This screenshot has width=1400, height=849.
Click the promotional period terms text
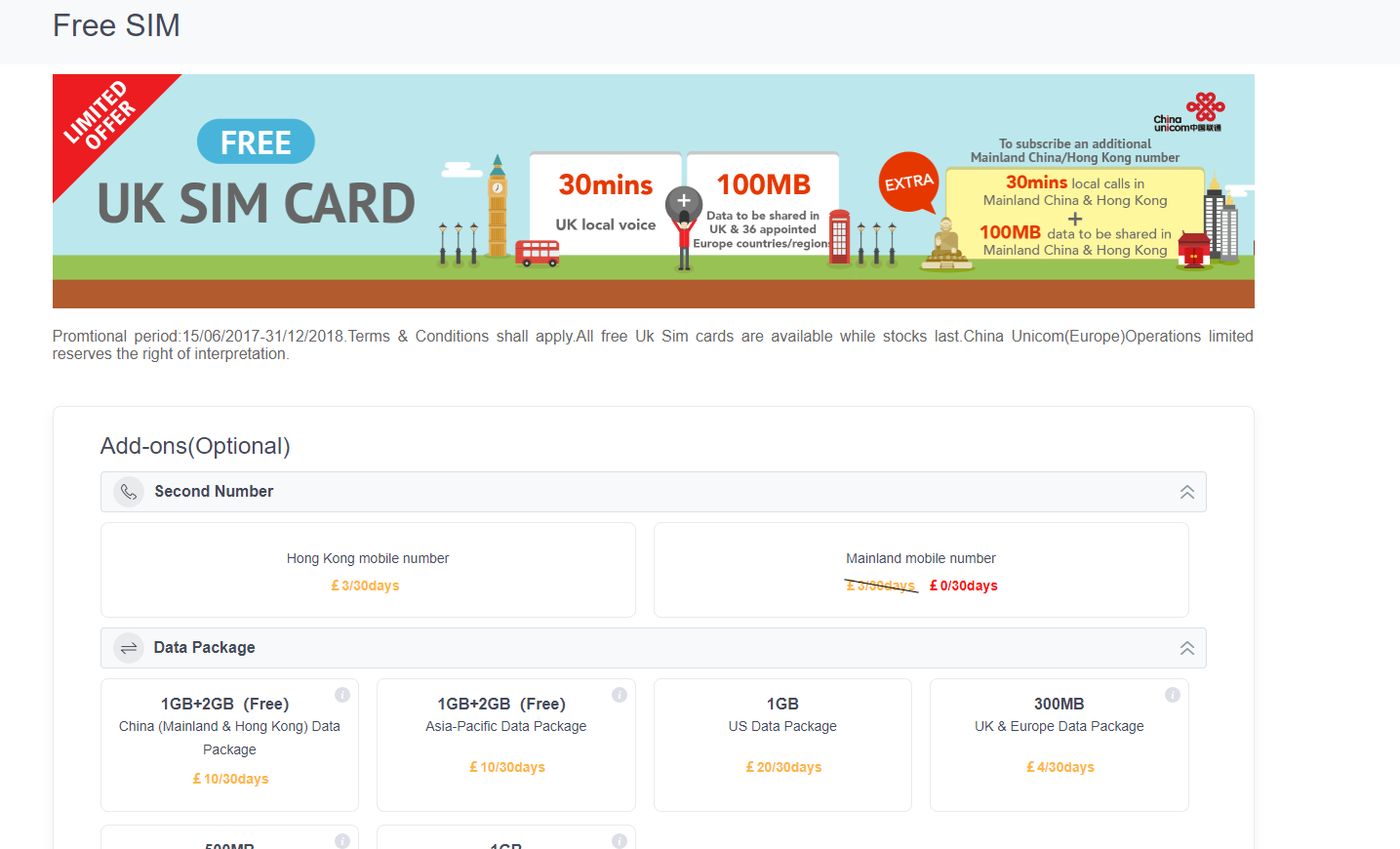[x=653, y=344]
